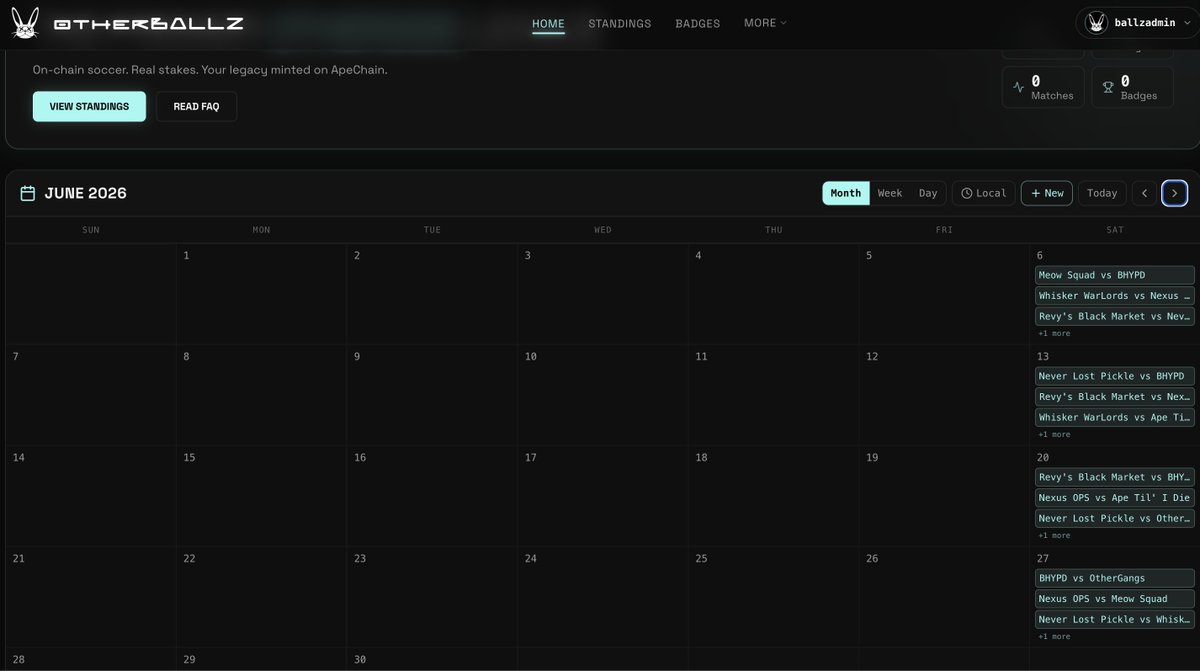The height and width of the screenshot is (671, 1200).
Task: Expand +1 more on June 6
Action: pyautogui.click(x=1054, y=333)
